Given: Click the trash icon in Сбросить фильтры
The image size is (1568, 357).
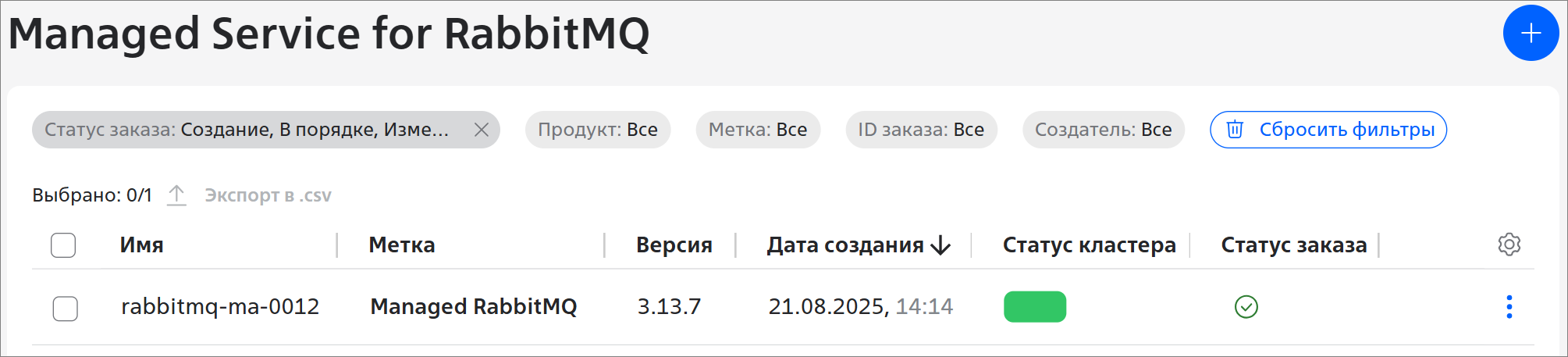Looking at the screenshot, I should (x=1235, y=130).
